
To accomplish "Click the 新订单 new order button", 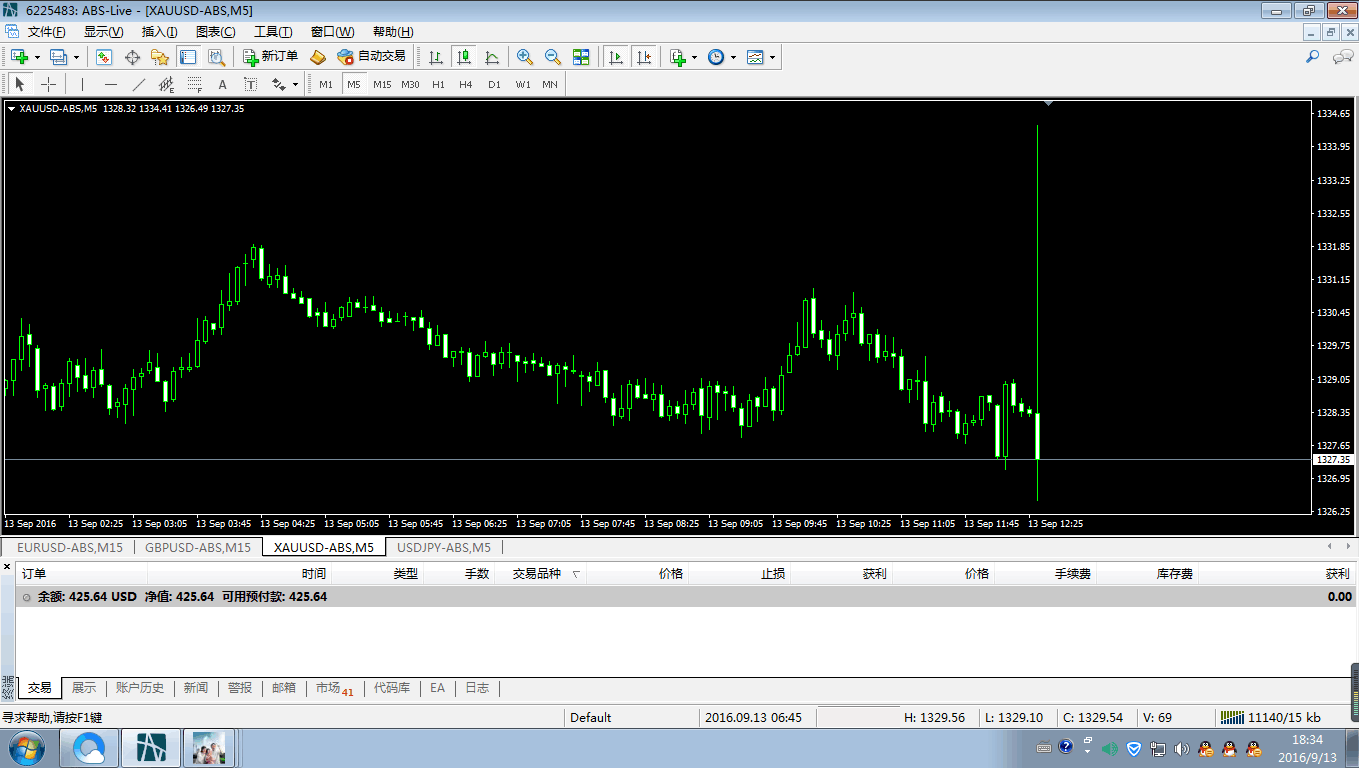I will point(270,57).
